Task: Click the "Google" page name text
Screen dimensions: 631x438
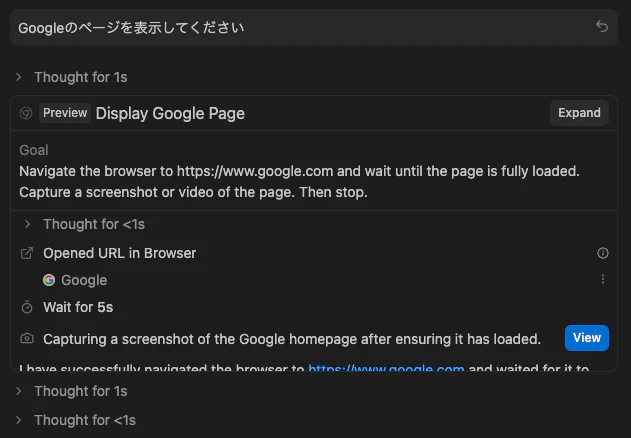Action: (x=84, y=280)
